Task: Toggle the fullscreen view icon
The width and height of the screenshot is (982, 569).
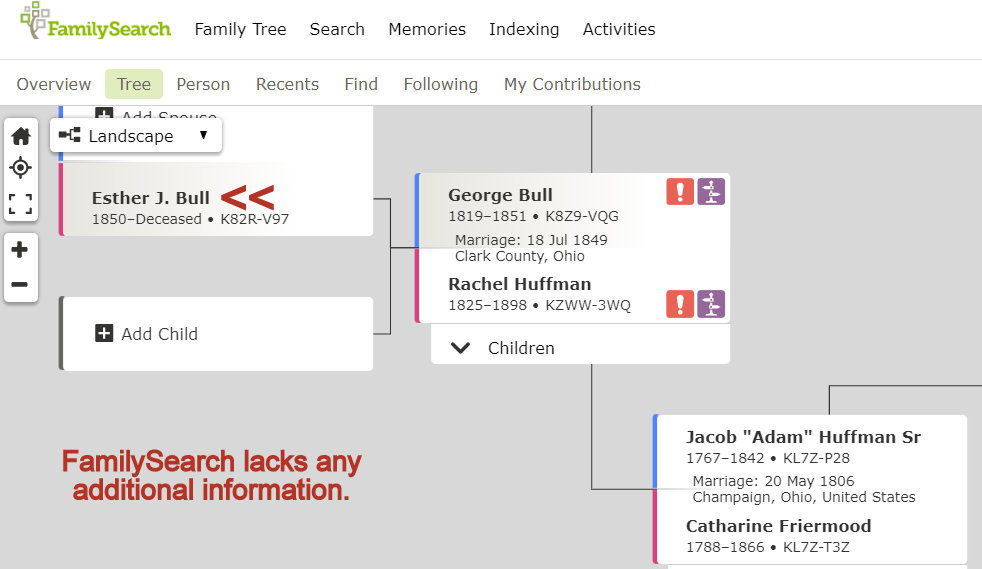Action: 20,205
